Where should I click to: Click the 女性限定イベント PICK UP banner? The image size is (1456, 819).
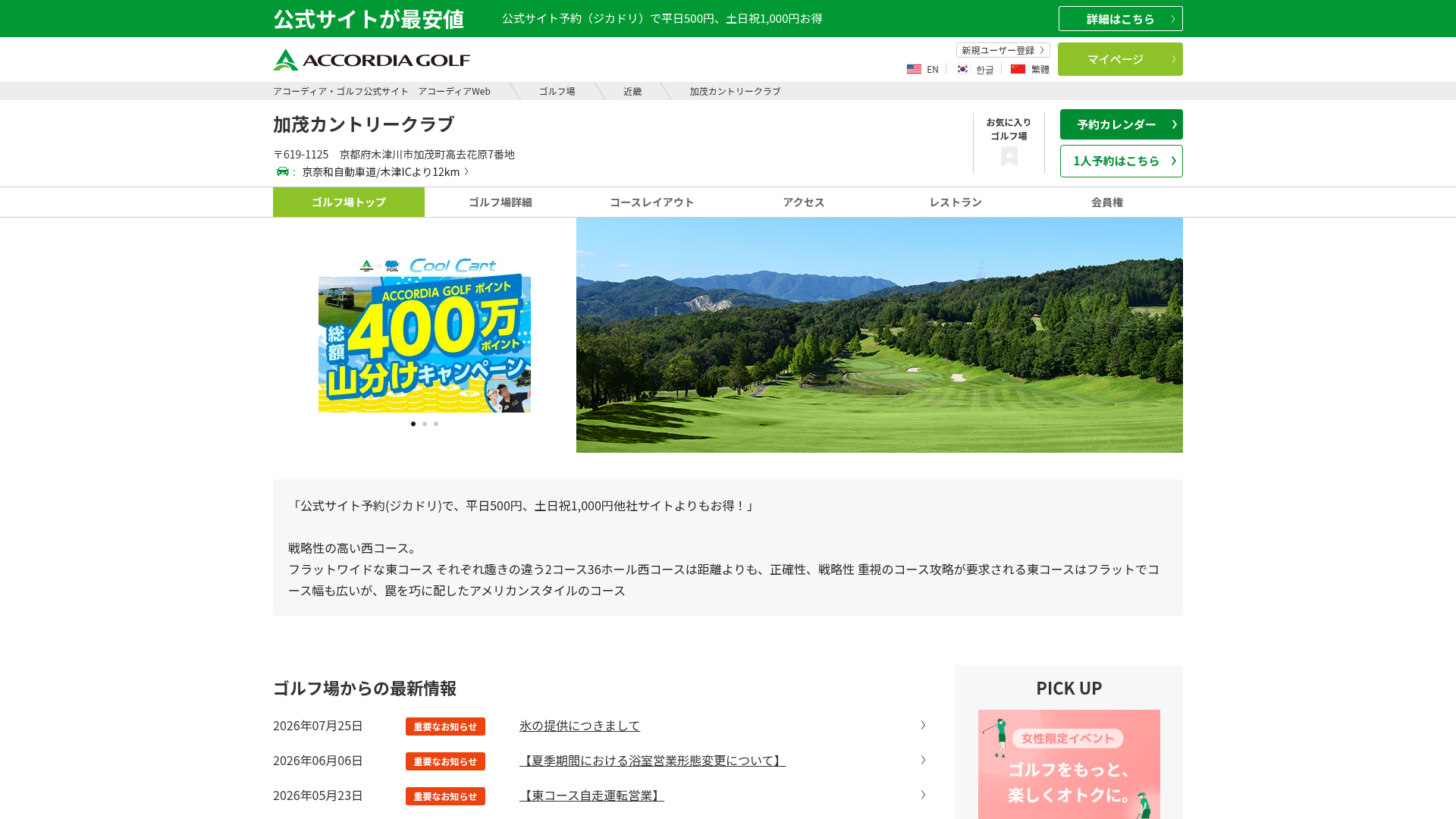1069,764
